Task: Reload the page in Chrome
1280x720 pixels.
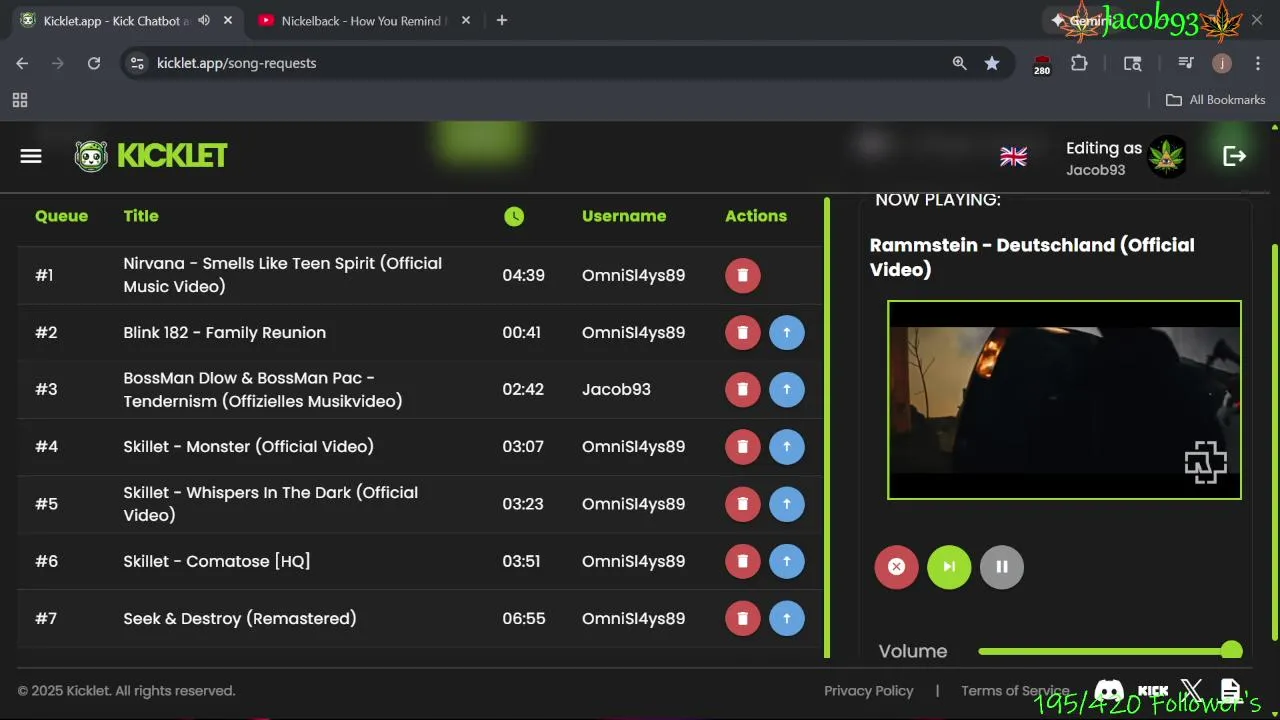Action: coord(94,63)
